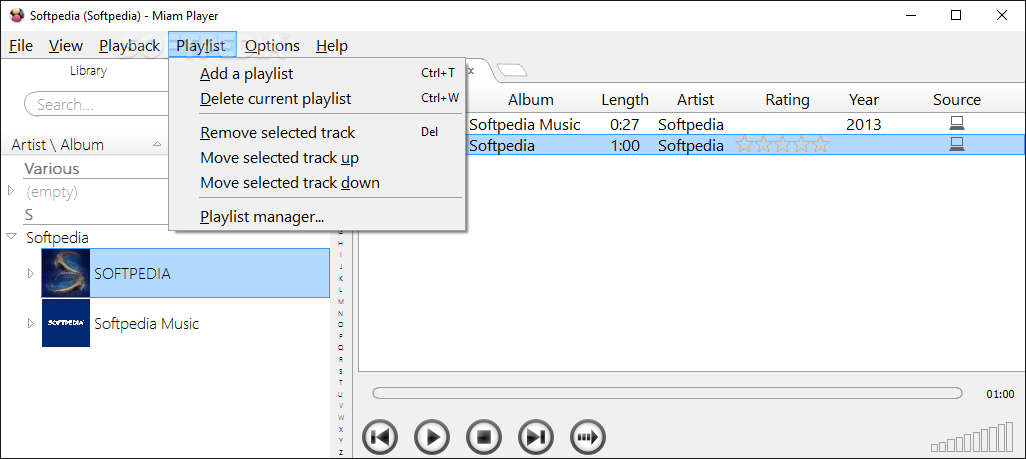The height and width of the screenshot is (459, 1026).
Task: Choose Add a playlist
Action: pyautogui.click(x=317, y=74)
